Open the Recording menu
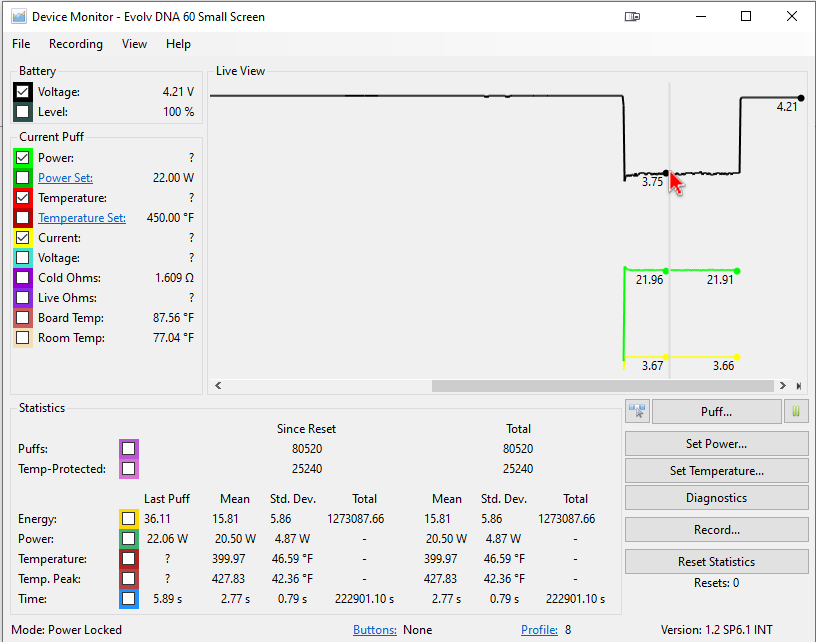This screenshot has height=642, width=816. pos(76,44)
